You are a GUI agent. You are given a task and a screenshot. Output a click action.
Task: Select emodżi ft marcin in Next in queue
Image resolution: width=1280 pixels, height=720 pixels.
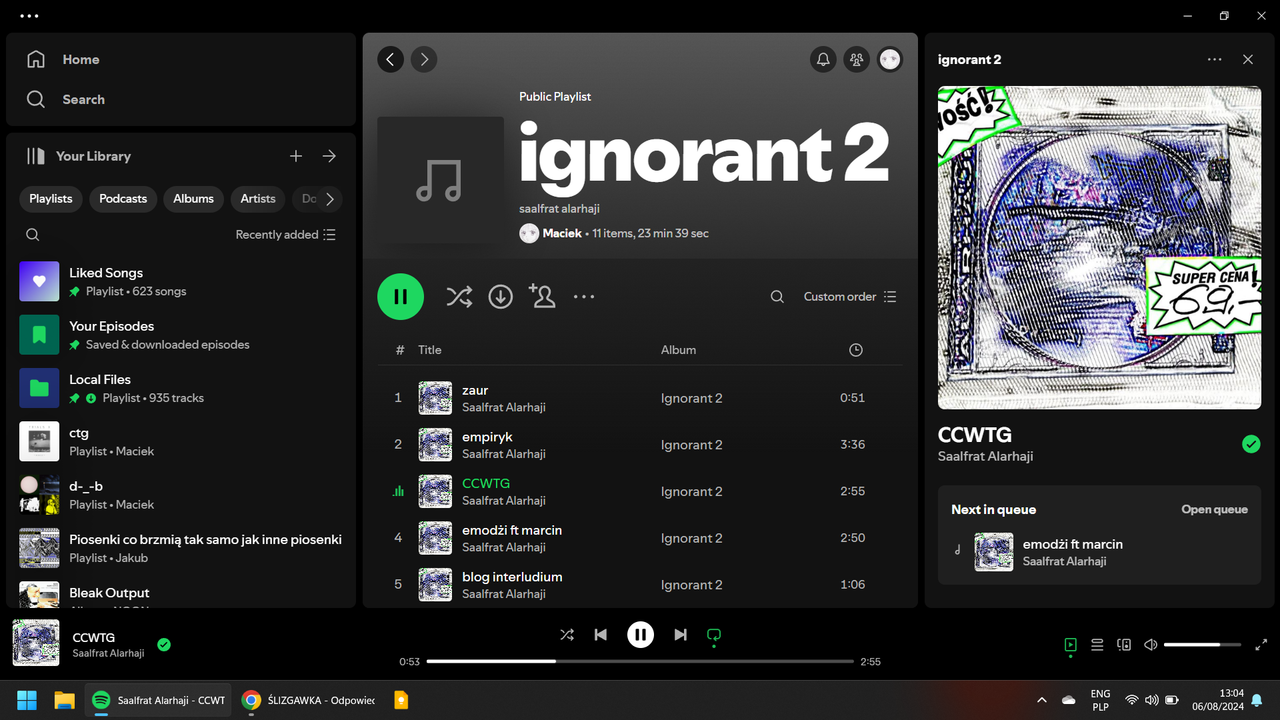click(x=1099, y=552)
